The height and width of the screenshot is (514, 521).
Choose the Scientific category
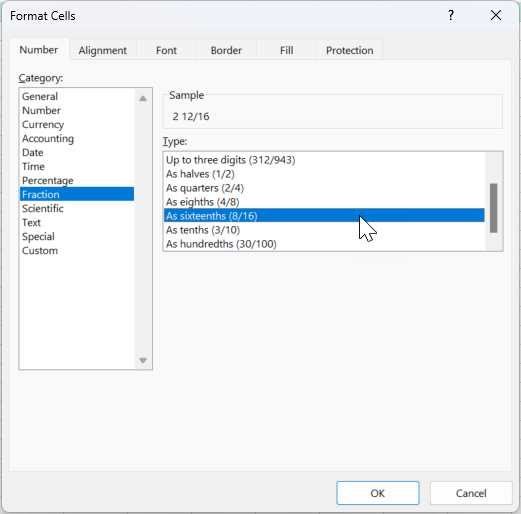(77, 208)
